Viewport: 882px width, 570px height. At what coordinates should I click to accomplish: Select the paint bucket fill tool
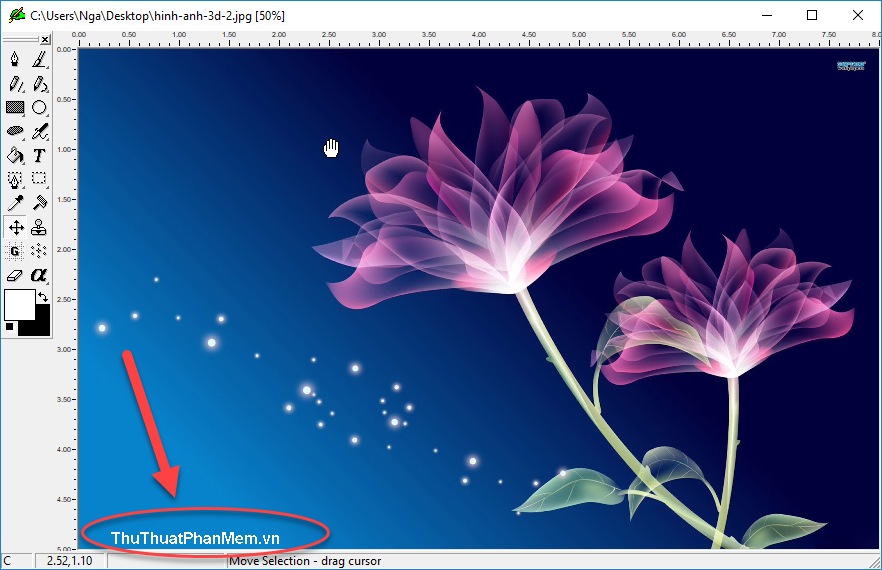coord(15,155)
